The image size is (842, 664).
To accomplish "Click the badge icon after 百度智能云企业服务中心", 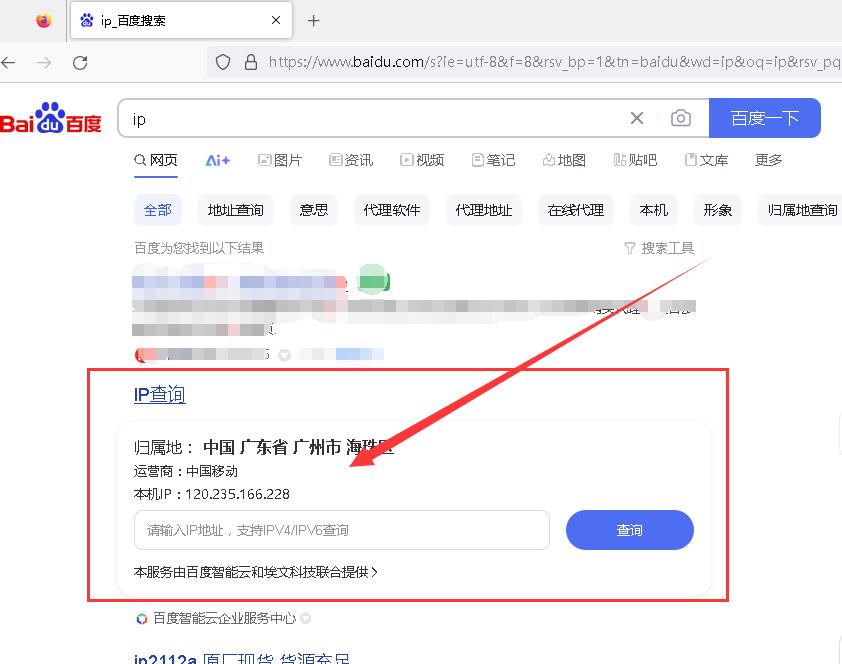I will (x=306, y=618).
